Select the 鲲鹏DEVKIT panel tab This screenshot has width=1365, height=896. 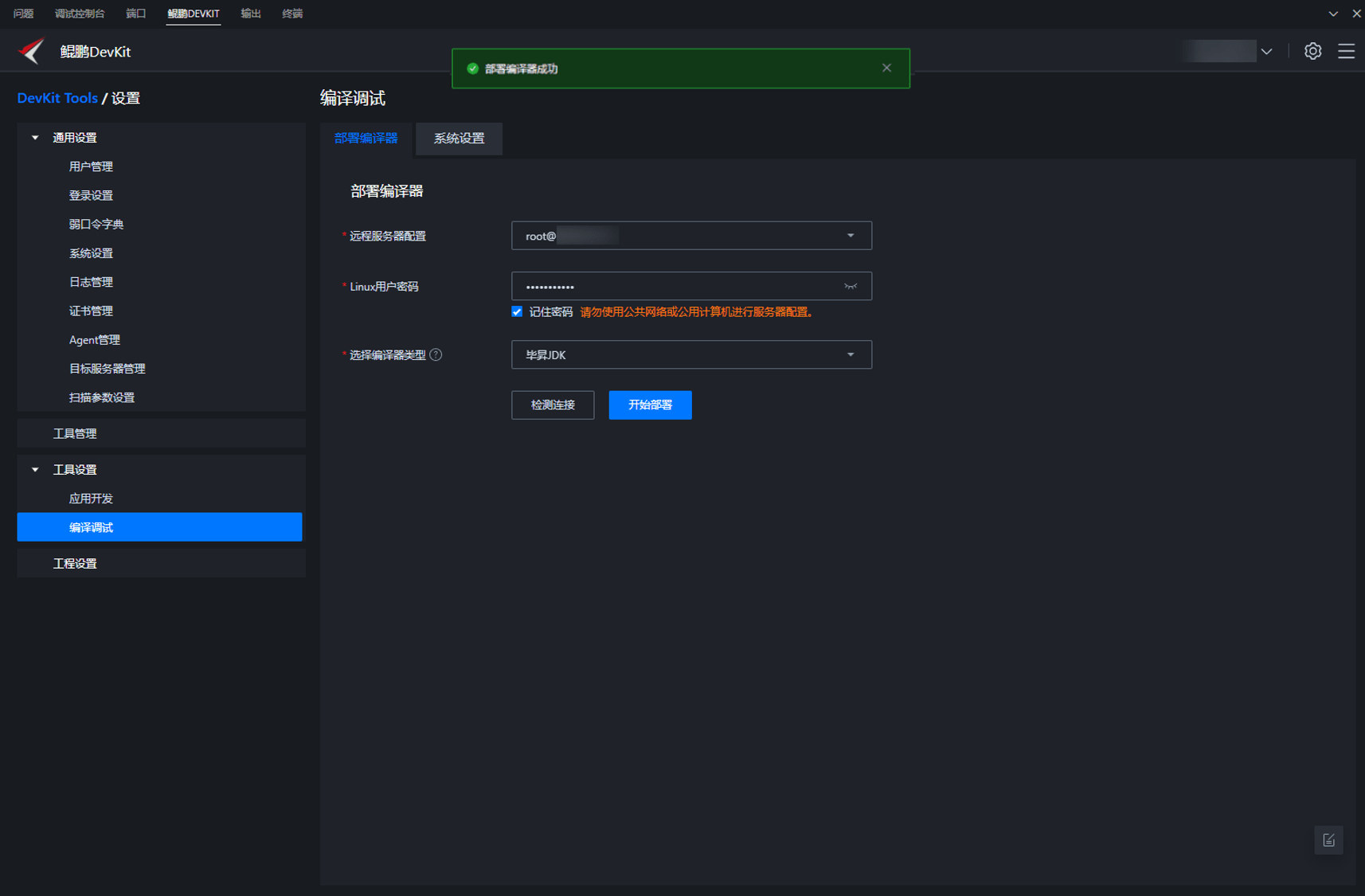pos(194,14)
